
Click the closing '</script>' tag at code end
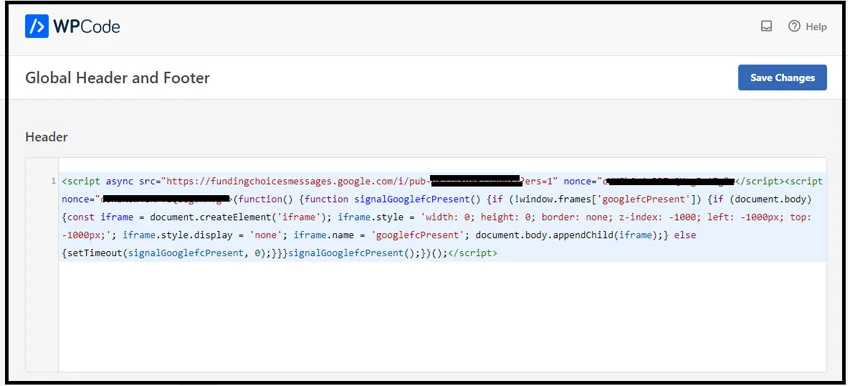point(473,253)
